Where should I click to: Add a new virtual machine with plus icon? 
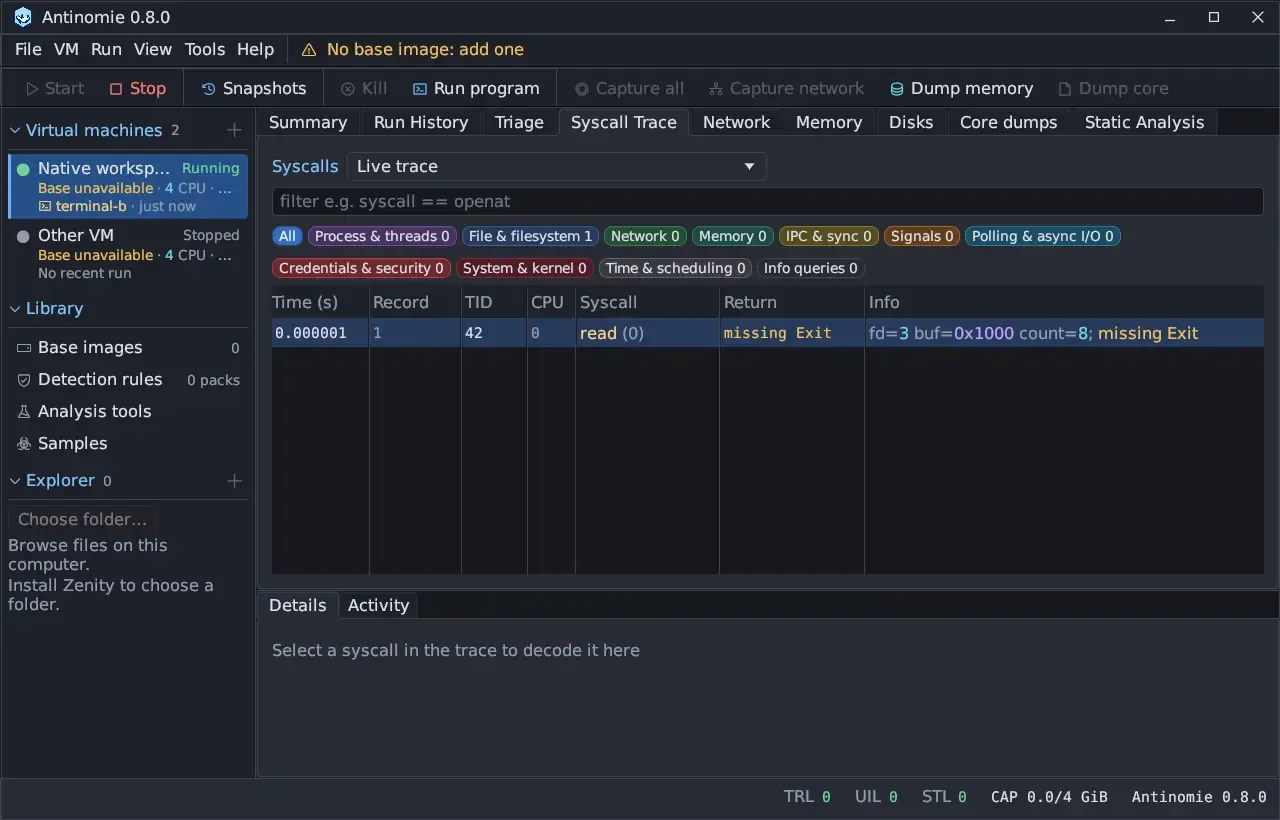pyautogui.click(x=234, y=130)
